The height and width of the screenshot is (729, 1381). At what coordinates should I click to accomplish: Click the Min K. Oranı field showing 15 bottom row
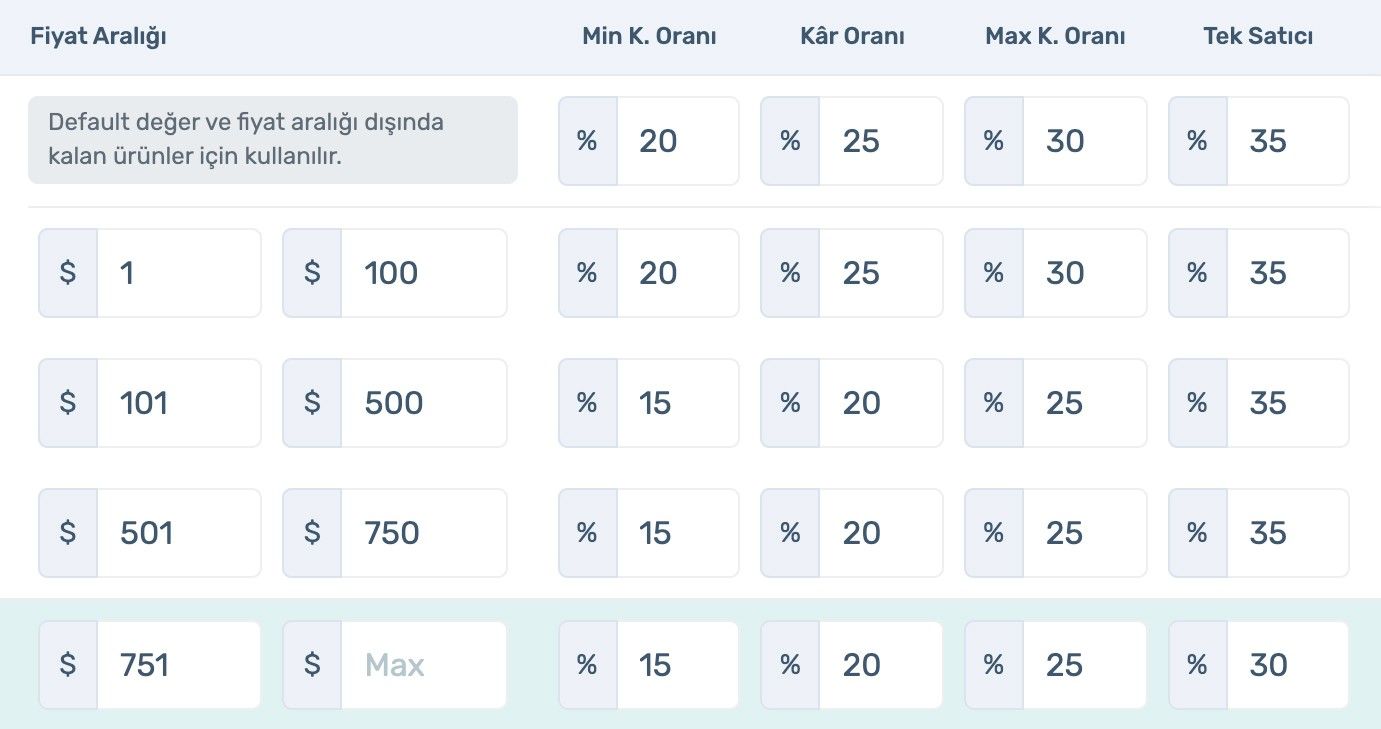click(675, 664)
